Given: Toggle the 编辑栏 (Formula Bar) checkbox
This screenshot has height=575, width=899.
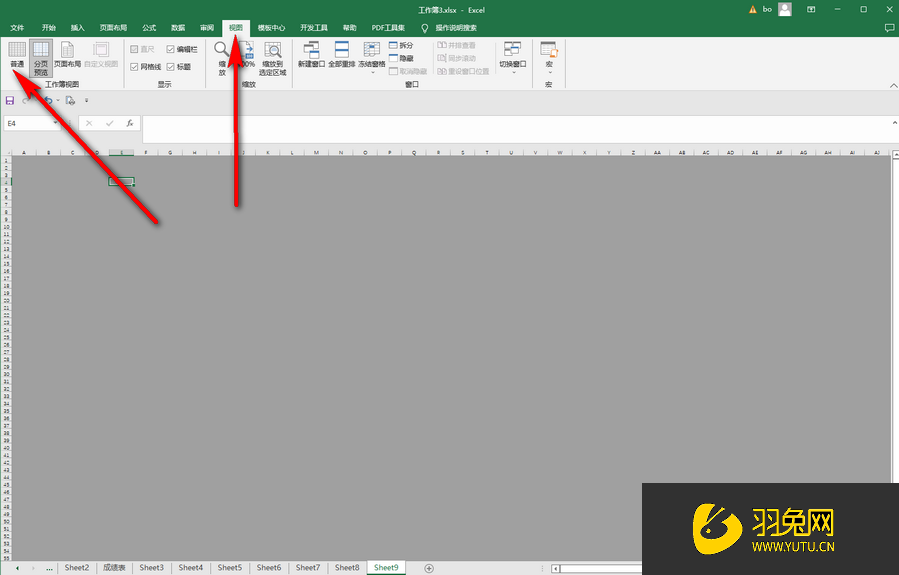Looking at the screenshot, I should (x=171, y=49).
